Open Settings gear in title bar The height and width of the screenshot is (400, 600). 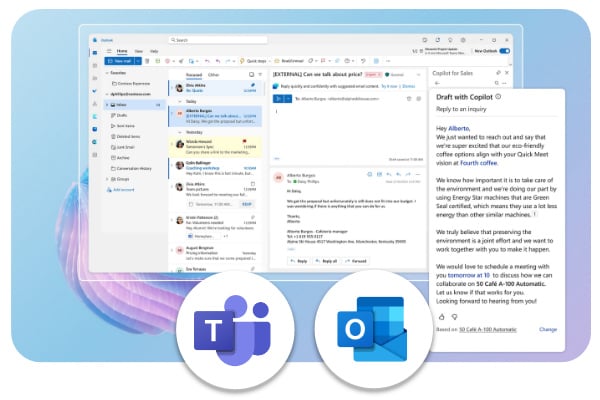tap(463, 40)
